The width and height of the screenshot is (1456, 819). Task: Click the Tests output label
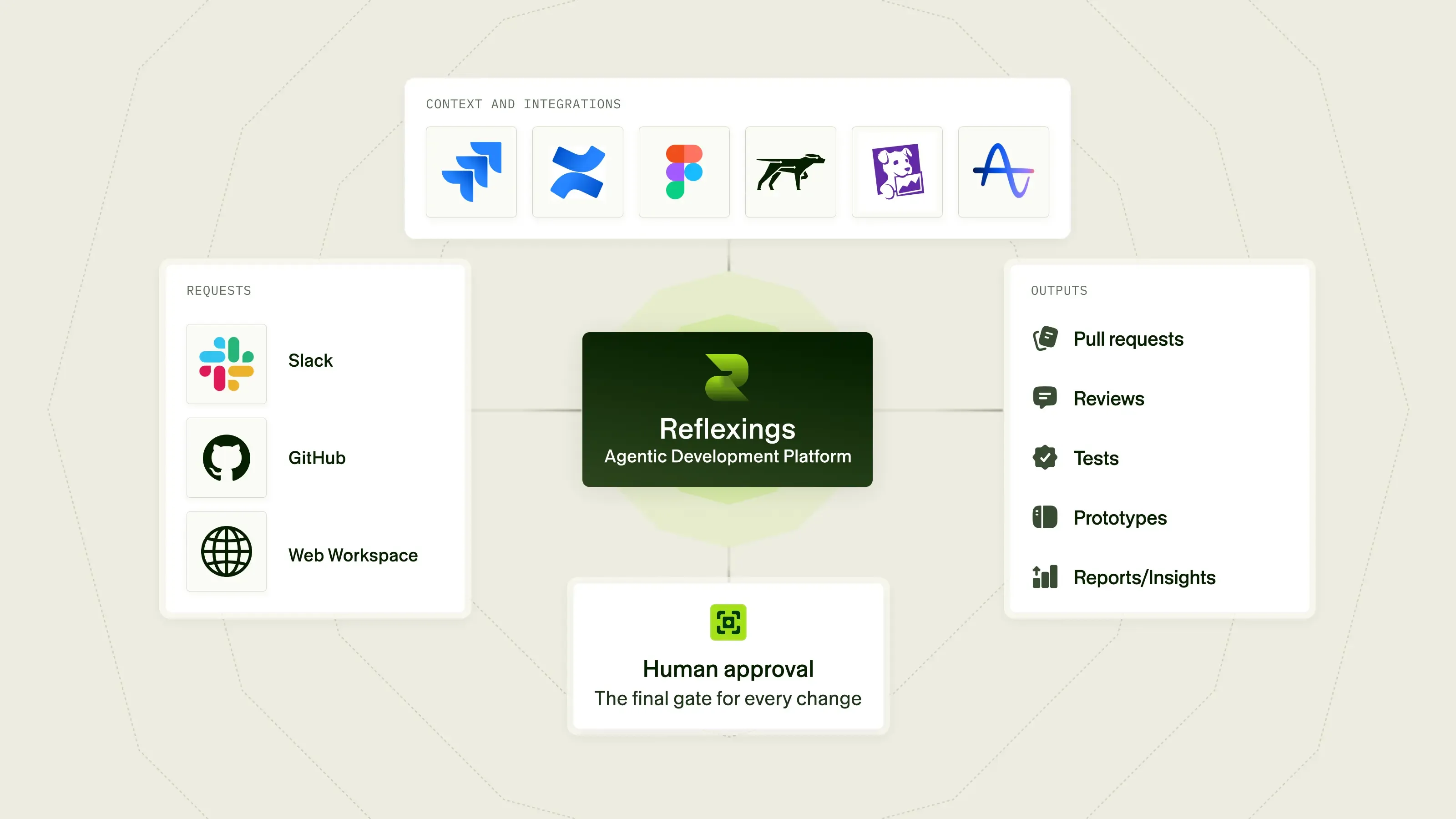pyautogui.click(x=1096, y=458)
